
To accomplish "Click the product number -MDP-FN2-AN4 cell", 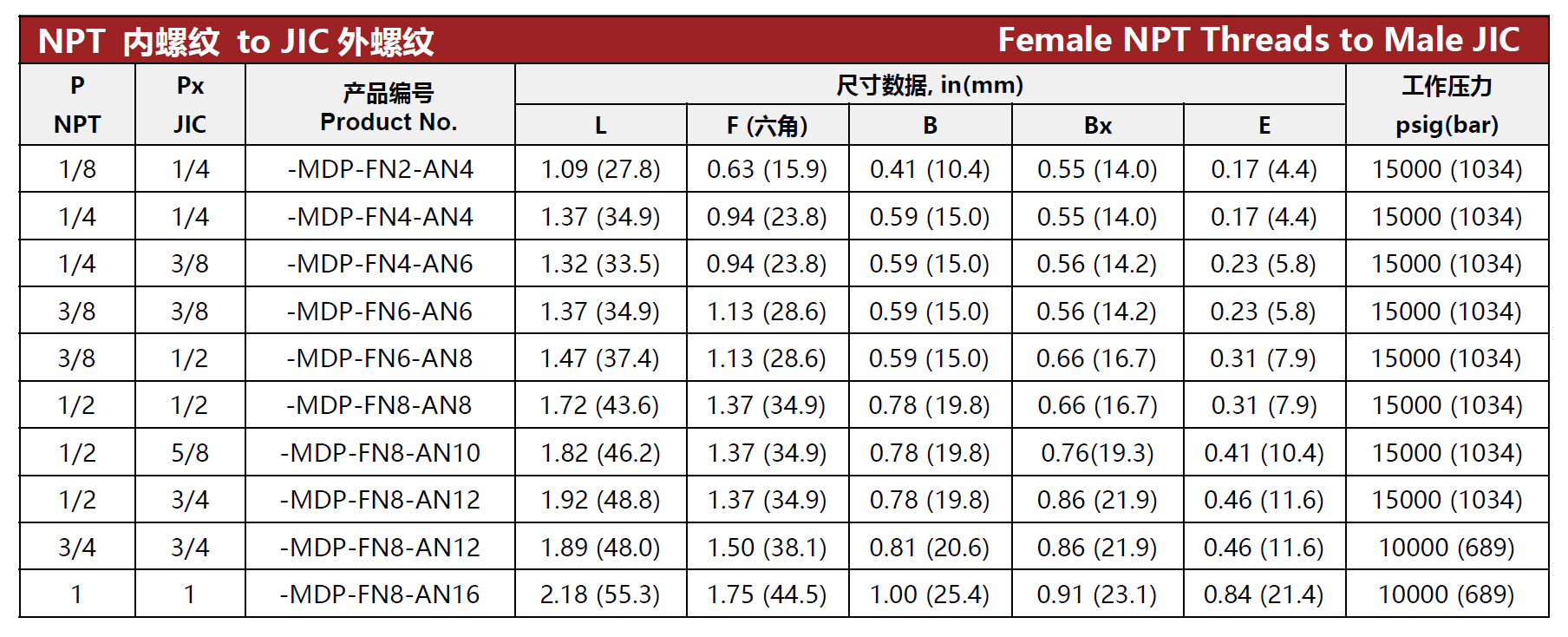I will pyautogui.click(x=380, y=169).
